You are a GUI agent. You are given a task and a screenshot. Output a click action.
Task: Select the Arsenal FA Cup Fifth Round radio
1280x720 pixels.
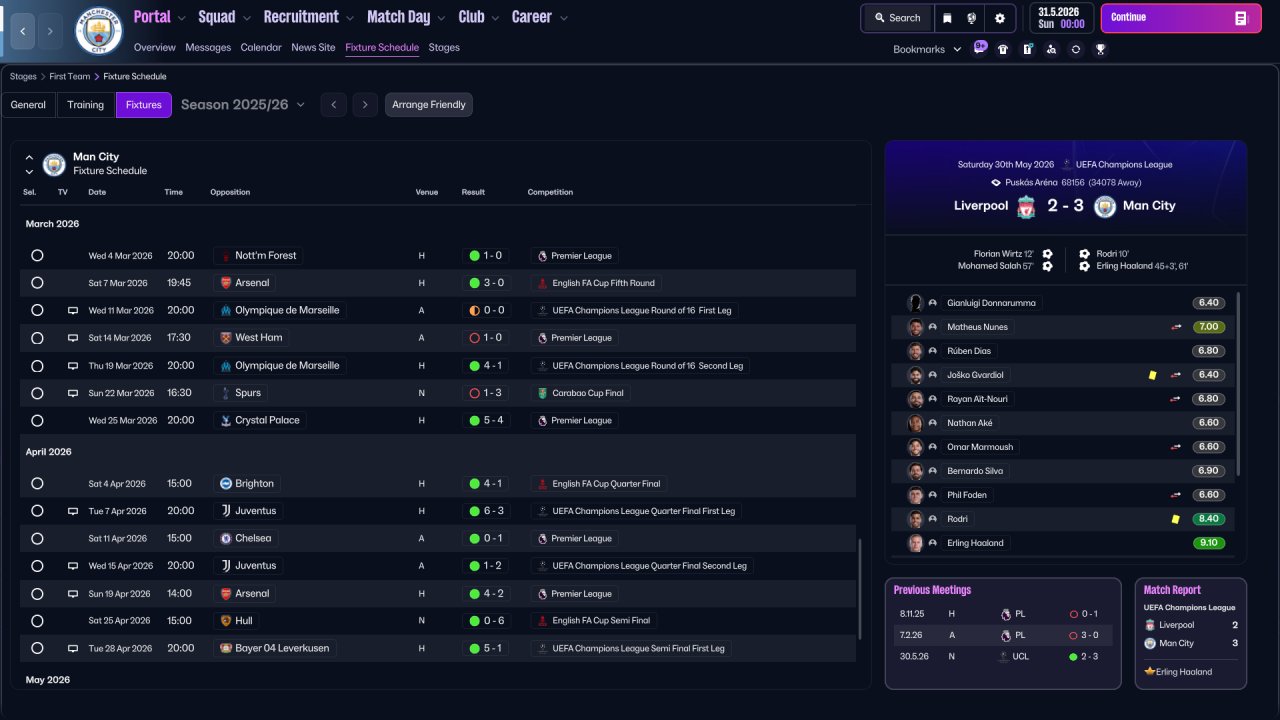coord(37,283)
